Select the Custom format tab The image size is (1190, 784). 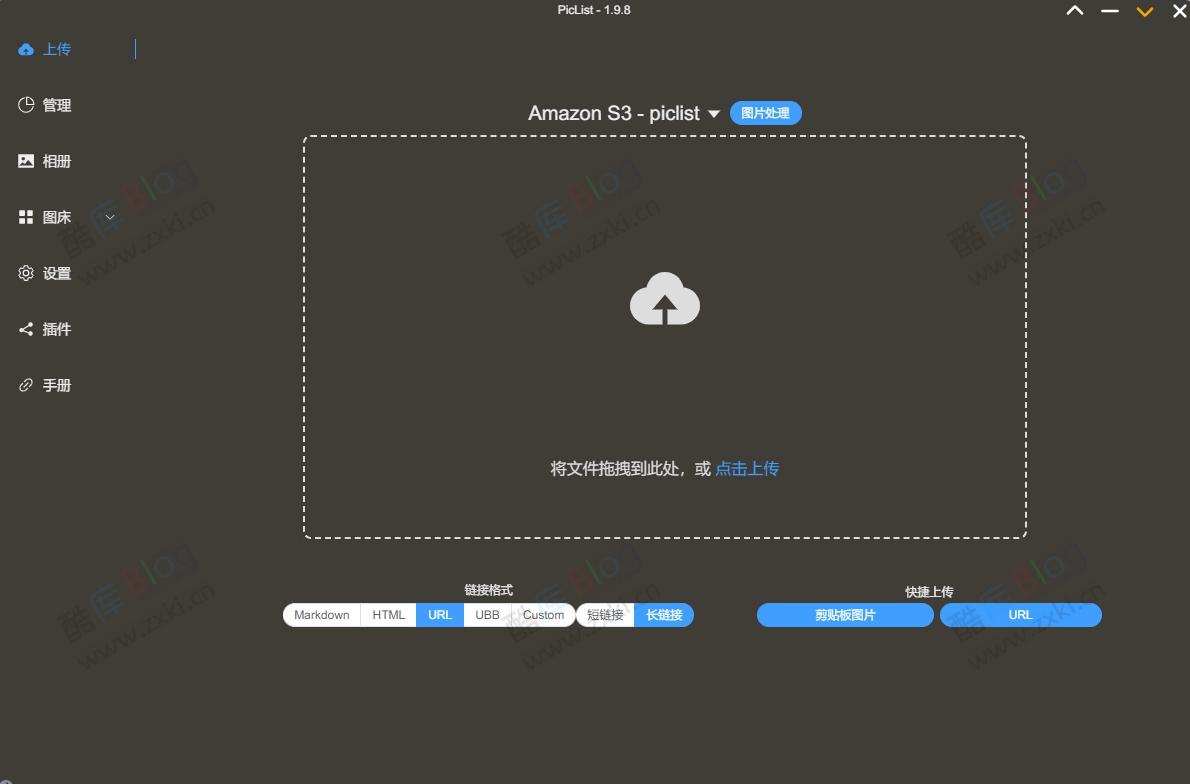click(x=542, y=615)
